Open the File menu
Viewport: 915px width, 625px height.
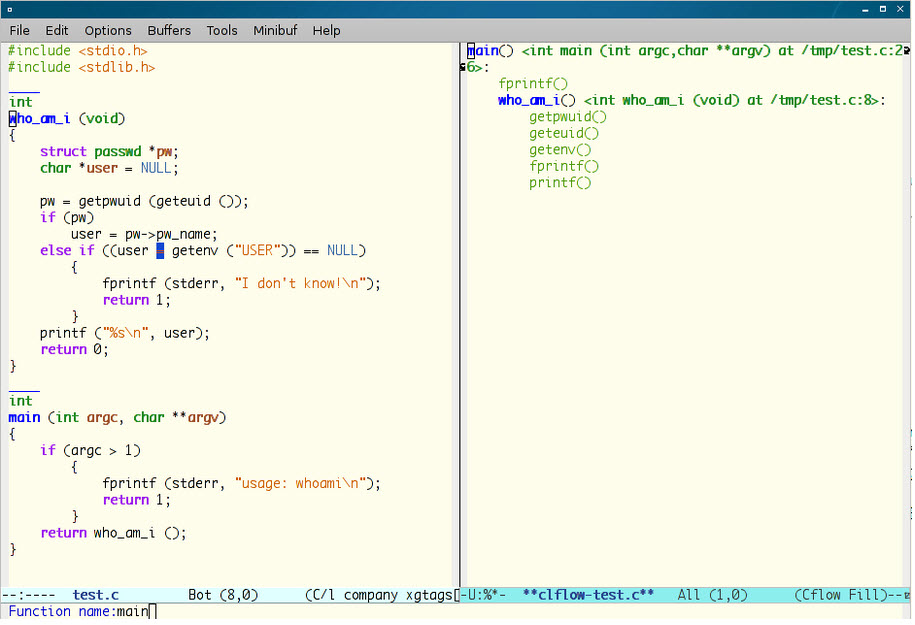(20, 31)
